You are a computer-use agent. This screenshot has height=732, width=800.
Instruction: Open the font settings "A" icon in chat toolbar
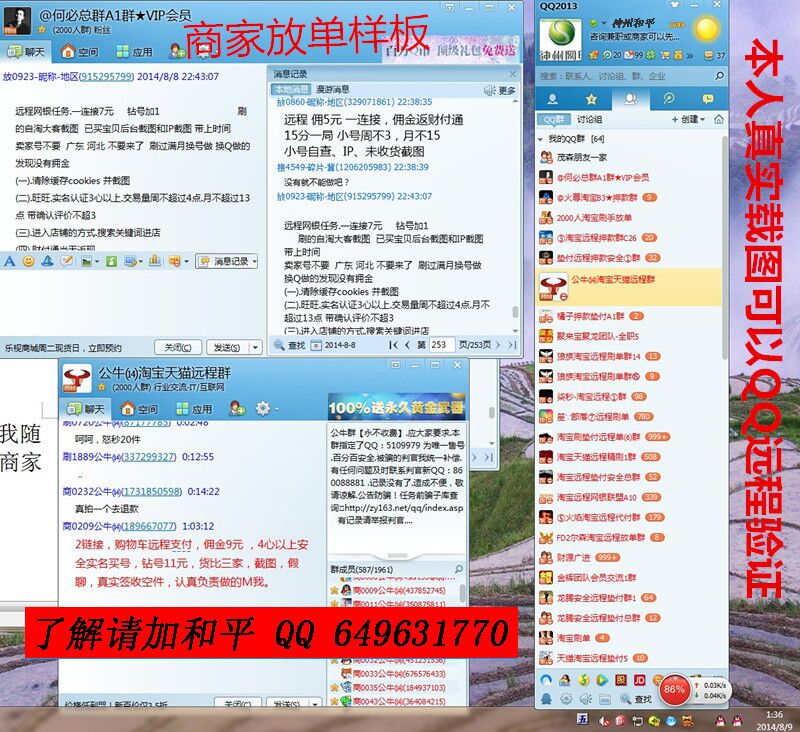pos(9,262)
